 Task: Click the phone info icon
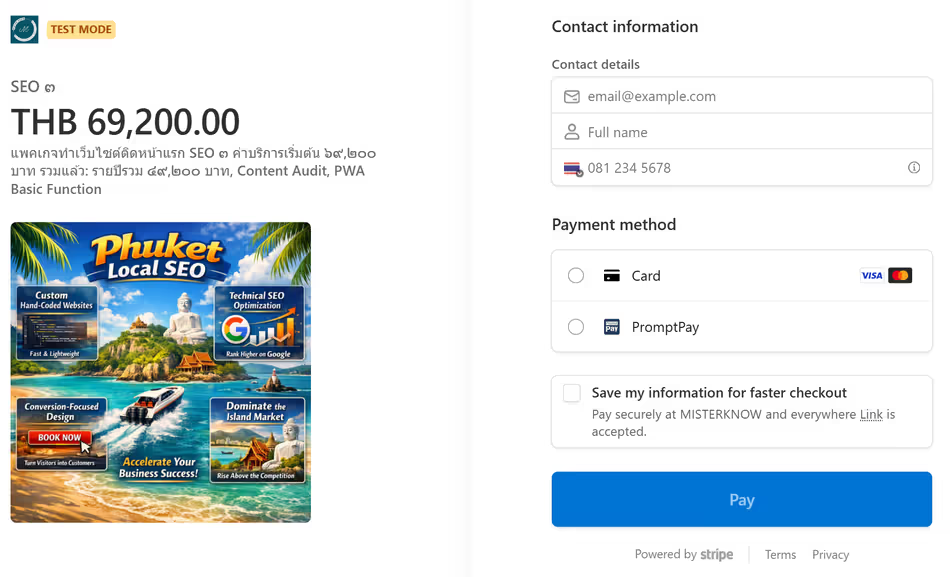pos(914,168)
